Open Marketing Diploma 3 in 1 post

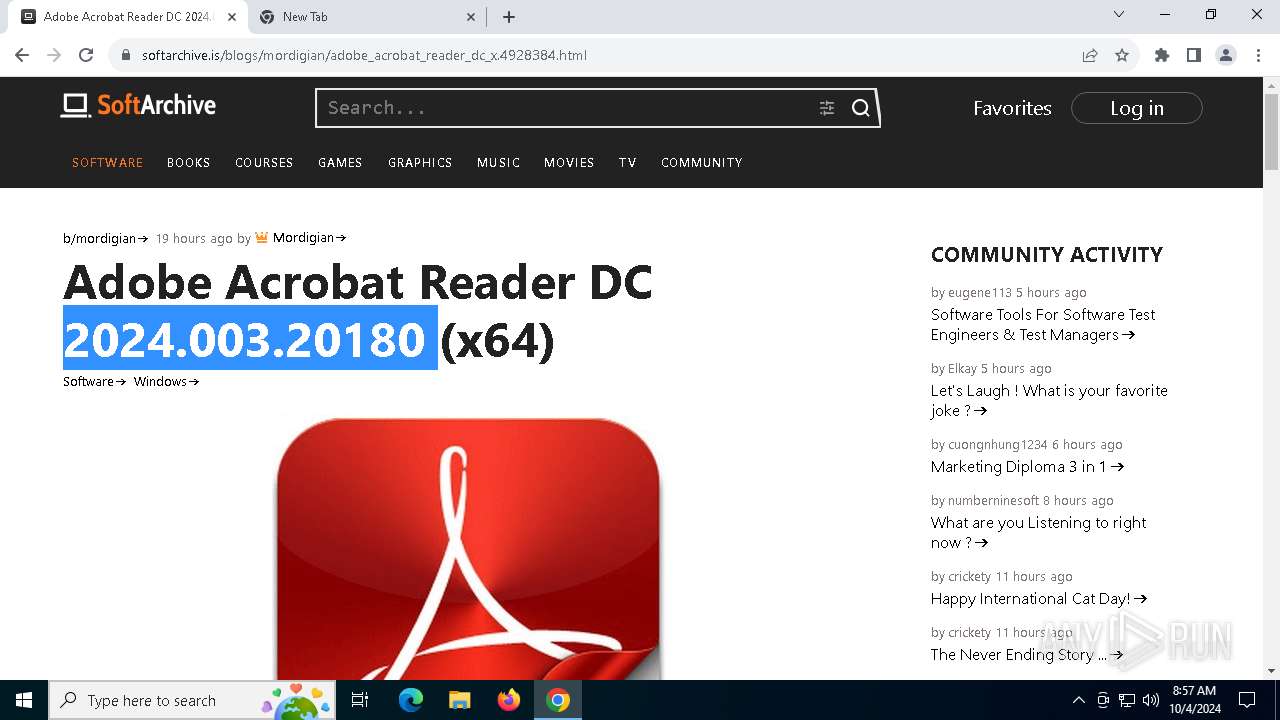pos(1027,467)
